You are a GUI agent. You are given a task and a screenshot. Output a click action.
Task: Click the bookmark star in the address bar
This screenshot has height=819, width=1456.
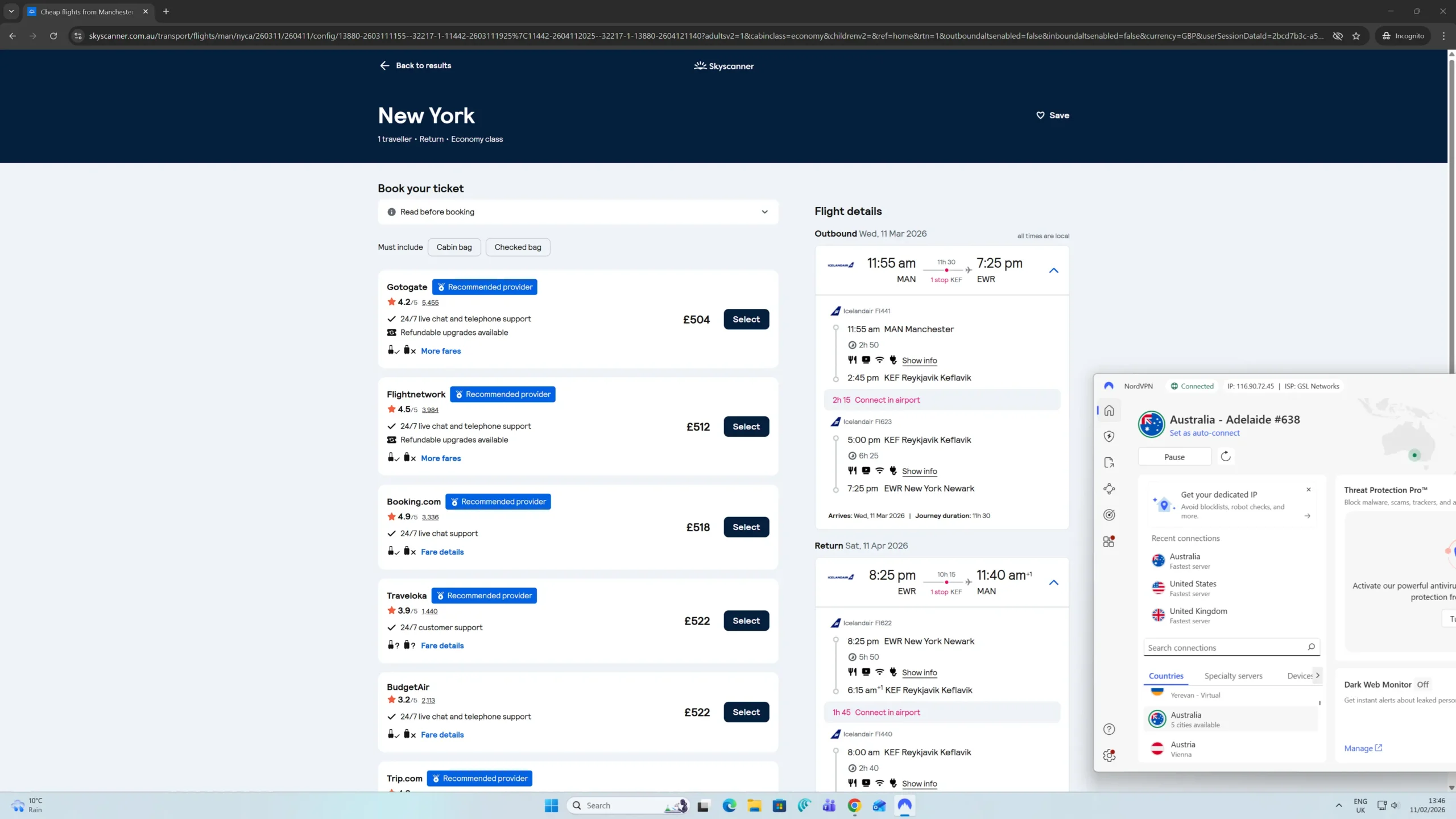click(1356, 36)
